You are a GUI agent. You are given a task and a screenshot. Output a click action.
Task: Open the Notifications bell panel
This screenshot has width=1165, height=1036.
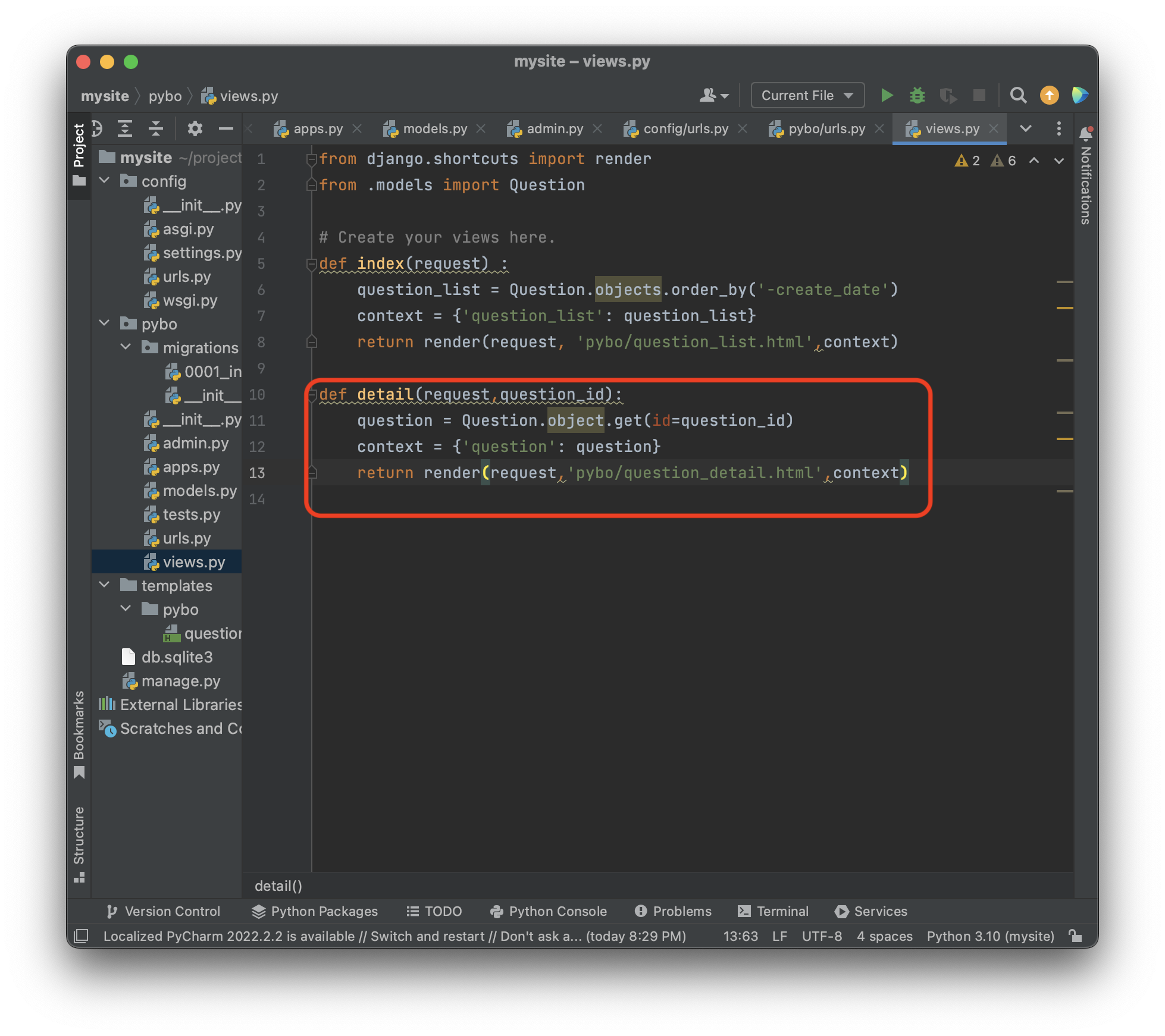(x=1086, y=133)
